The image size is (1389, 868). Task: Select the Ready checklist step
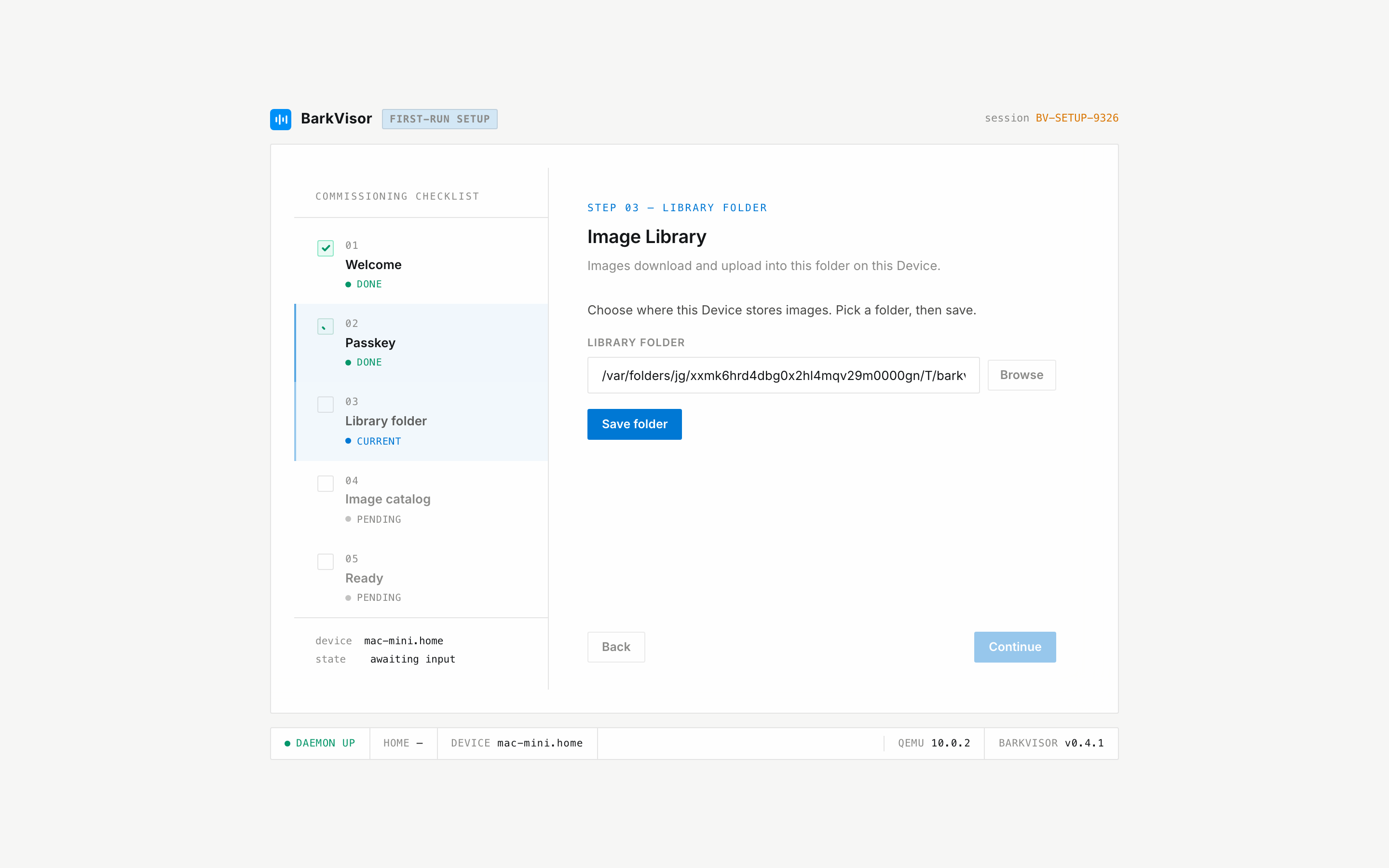(x=422, y=578)
